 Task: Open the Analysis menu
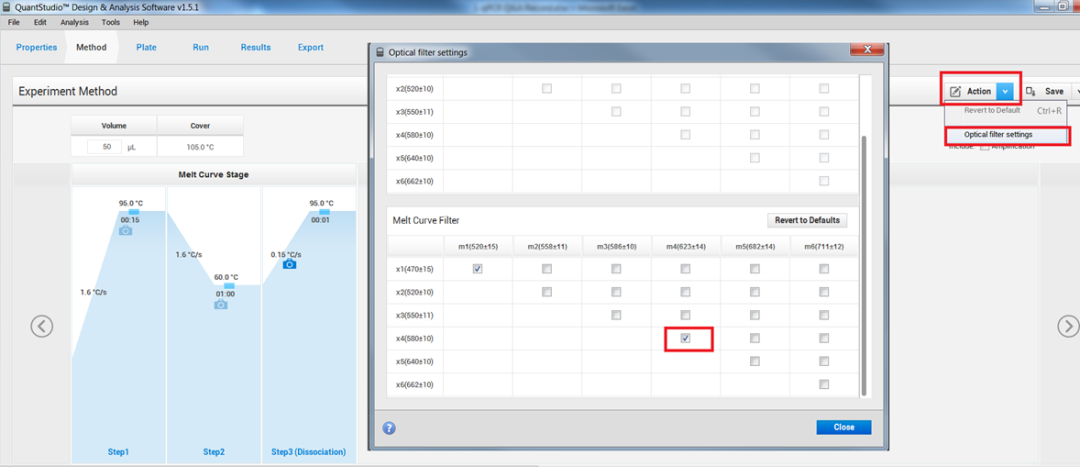click(x=74, y=22)
